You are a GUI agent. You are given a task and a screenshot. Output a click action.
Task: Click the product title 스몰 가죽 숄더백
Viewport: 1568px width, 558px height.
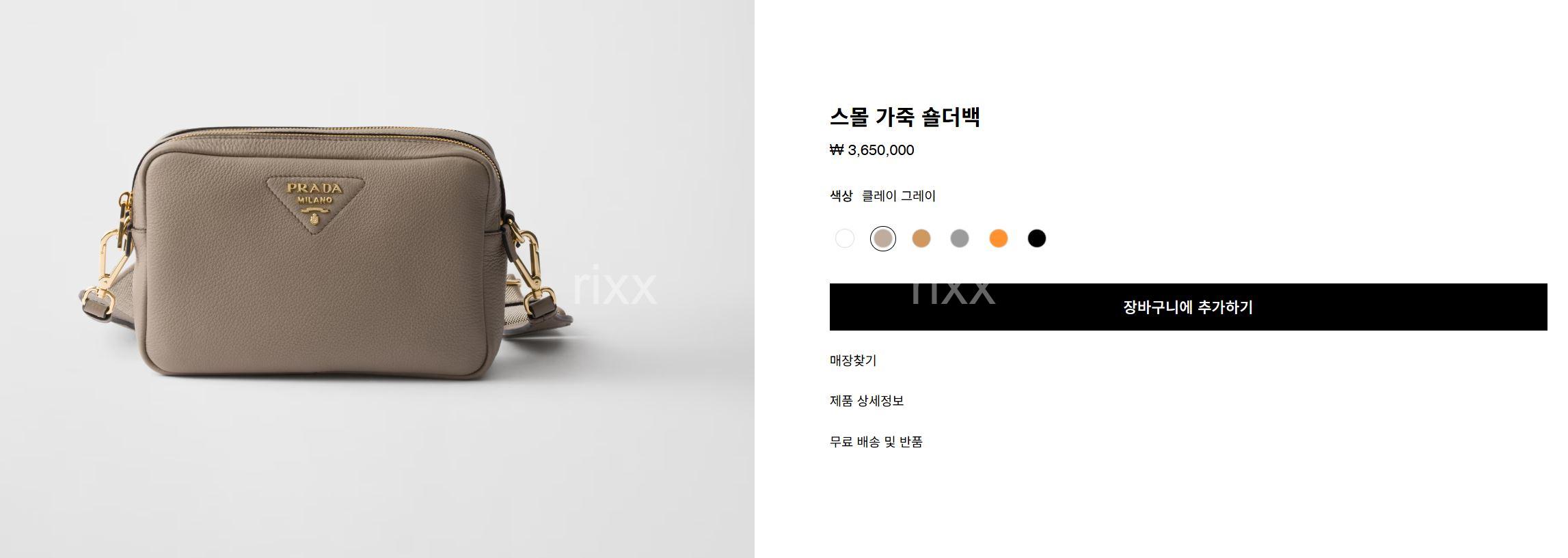click(905, 117)
